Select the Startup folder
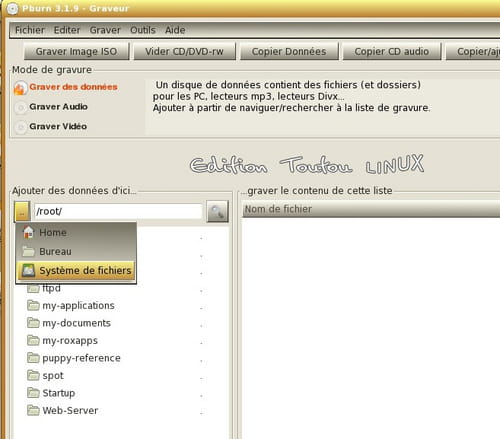Screen dimensions: 500x439 pyautogui.click(x=59, y=393)
